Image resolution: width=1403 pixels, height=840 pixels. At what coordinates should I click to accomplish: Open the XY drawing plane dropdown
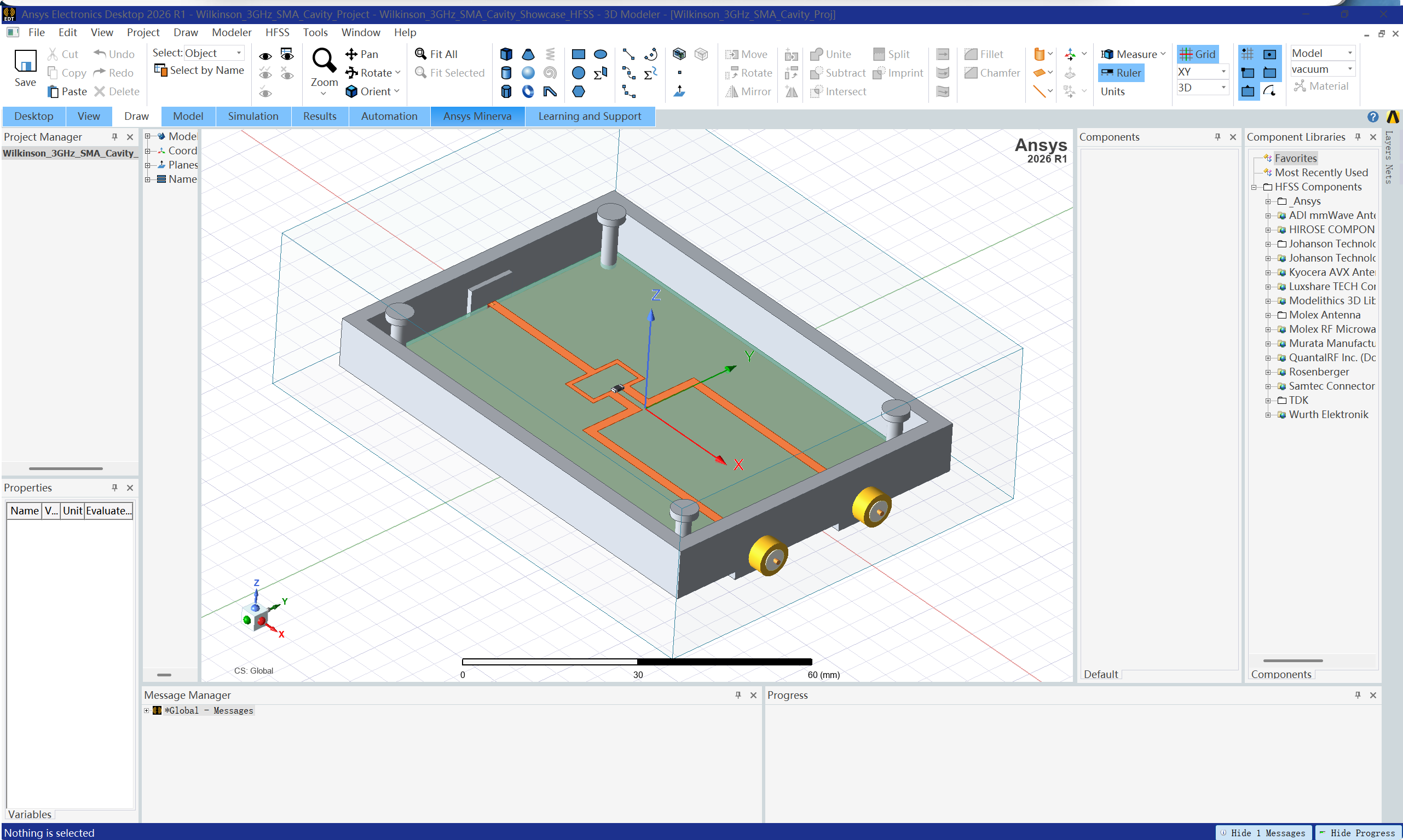point(1202,72)
